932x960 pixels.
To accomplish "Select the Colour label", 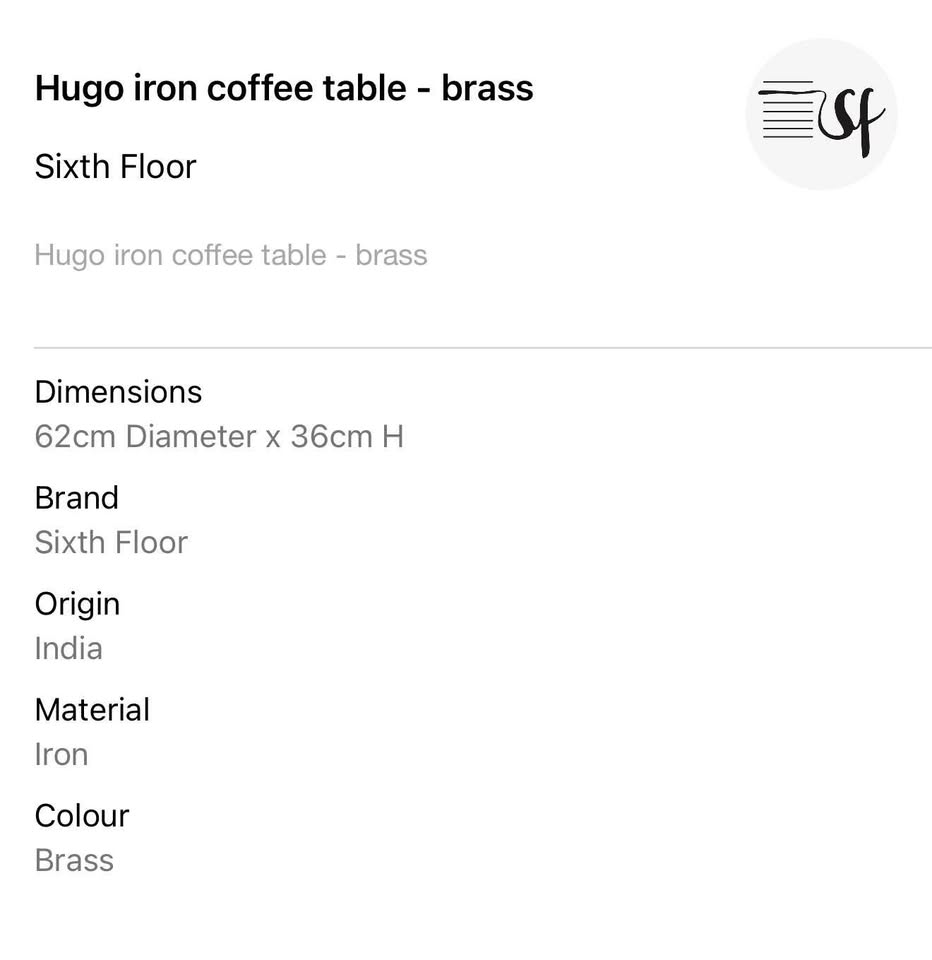I will tap(82, 815).
